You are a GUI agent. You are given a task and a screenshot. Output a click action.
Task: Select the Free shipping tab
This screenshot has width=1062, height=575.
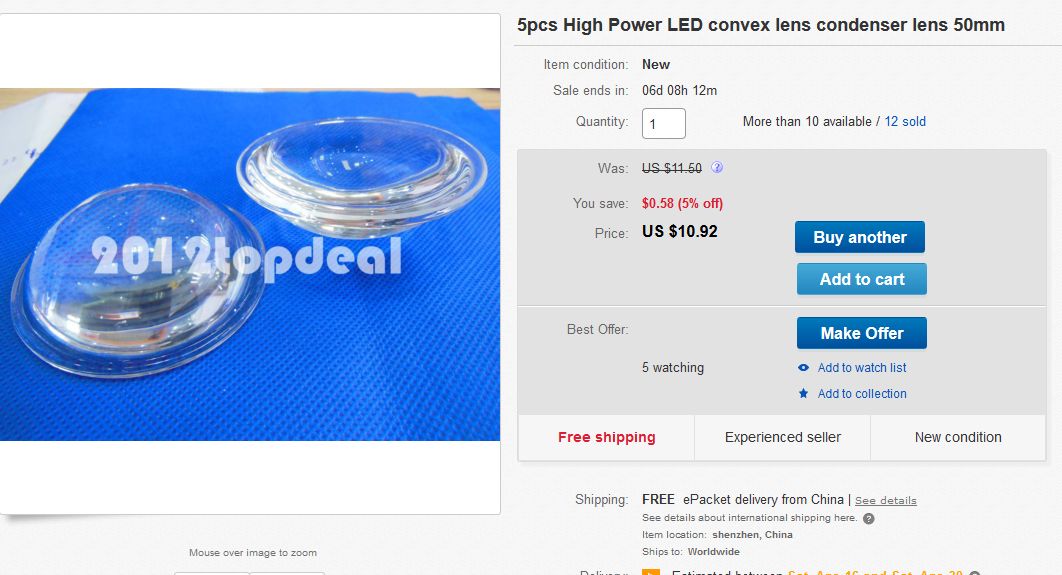pos(606,437)
